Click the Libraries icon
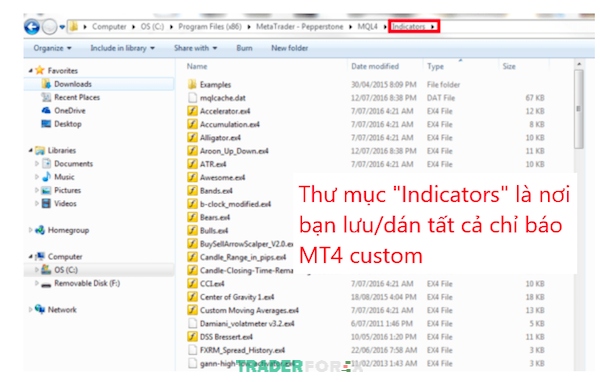This screenshot has height=382, width=600. click(40, 150)
